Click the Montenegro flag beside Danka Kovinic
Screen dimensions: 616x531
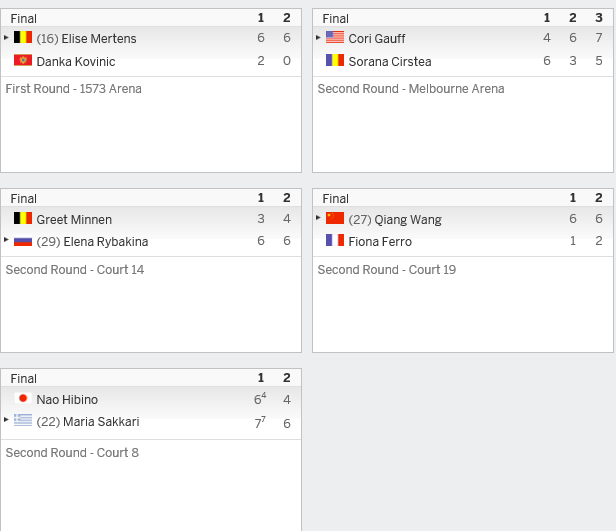coord(23,60)
